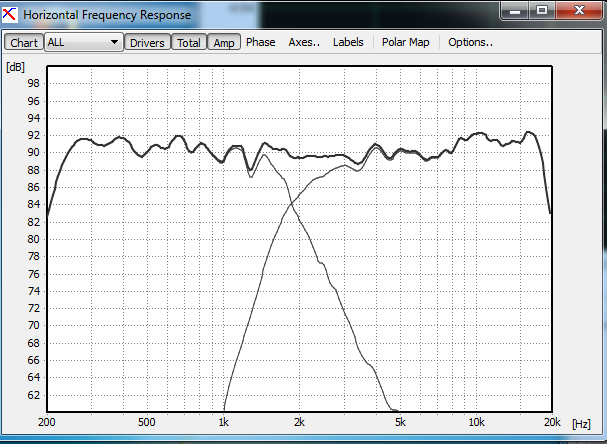Toggle the Drivers curve display
The image size is (607, 444).
pyautogui.click(x=147, y=43)
